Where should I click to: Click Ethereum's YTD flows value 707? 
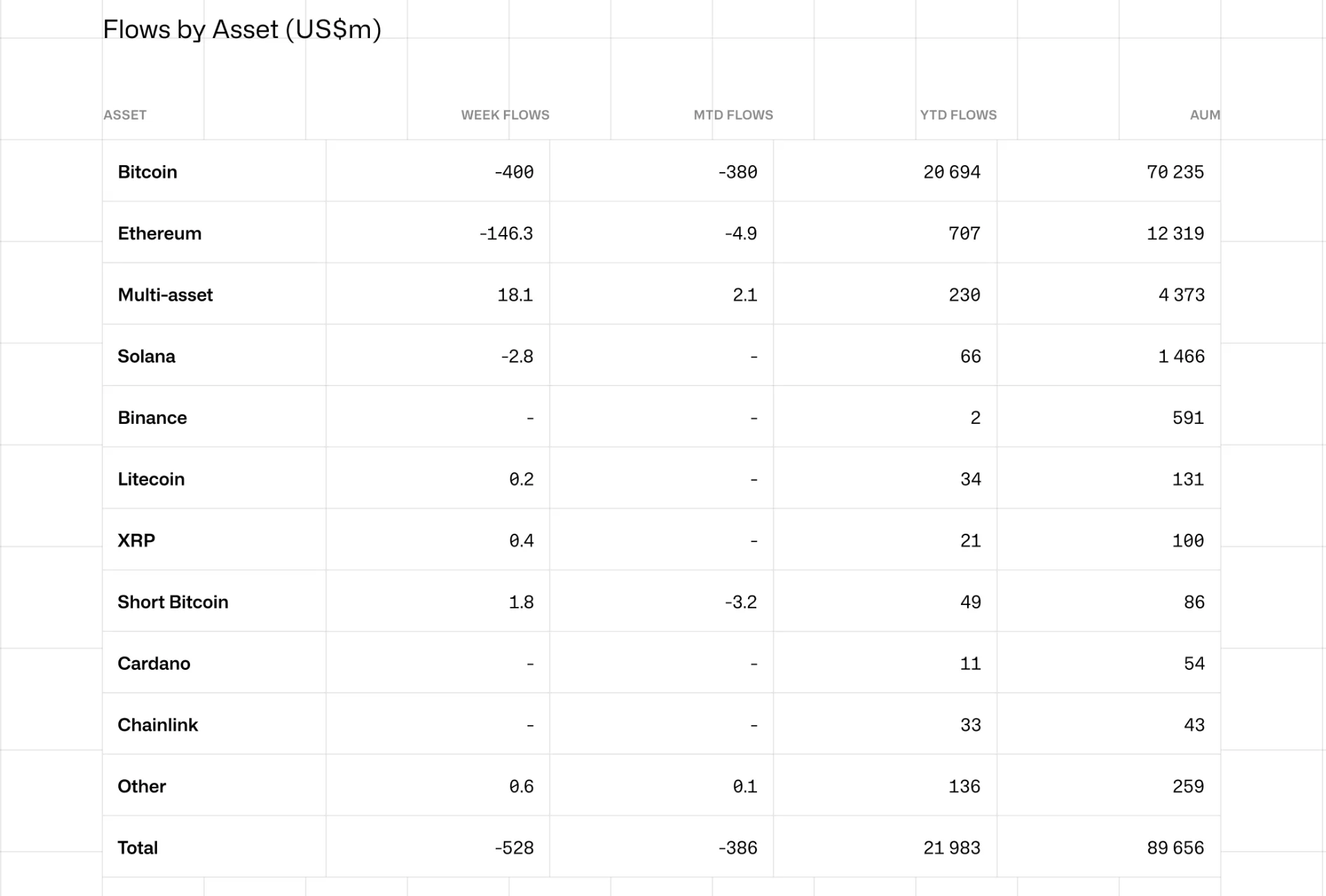pos(964,234)
